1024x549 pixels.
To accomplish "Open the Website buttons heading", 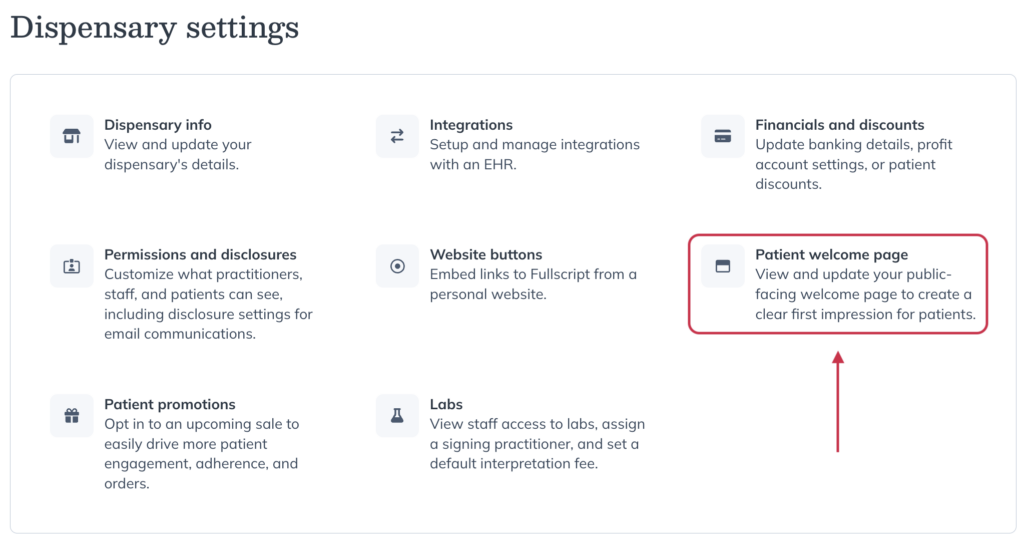I will click(x=486, y=255).
